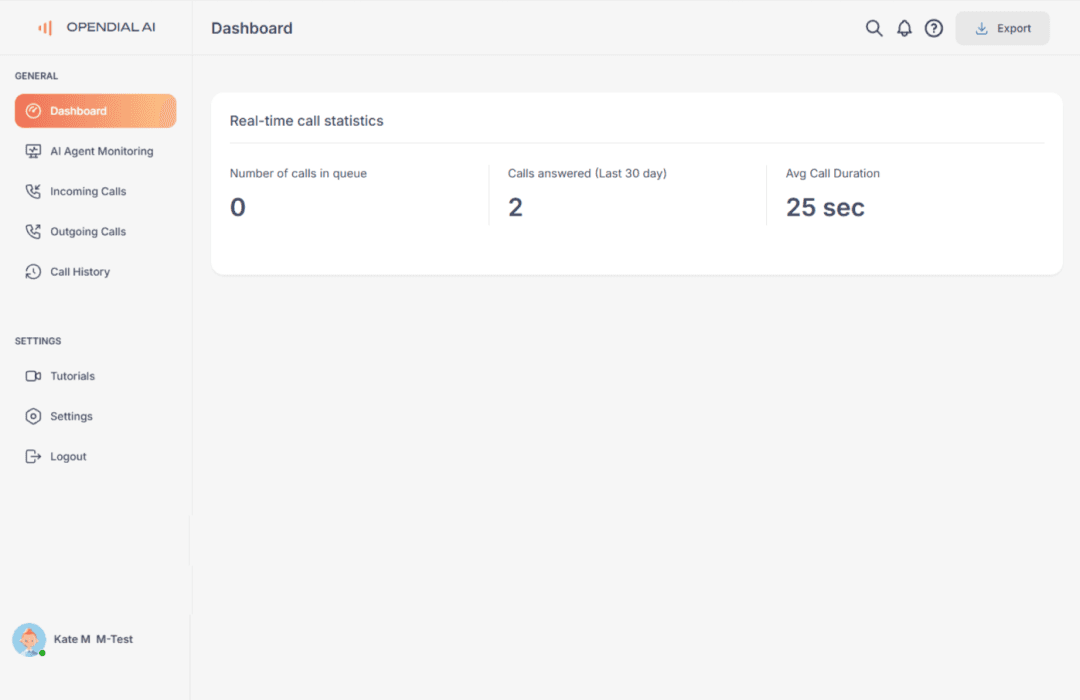Open the help question mark icon

point(934,28)
